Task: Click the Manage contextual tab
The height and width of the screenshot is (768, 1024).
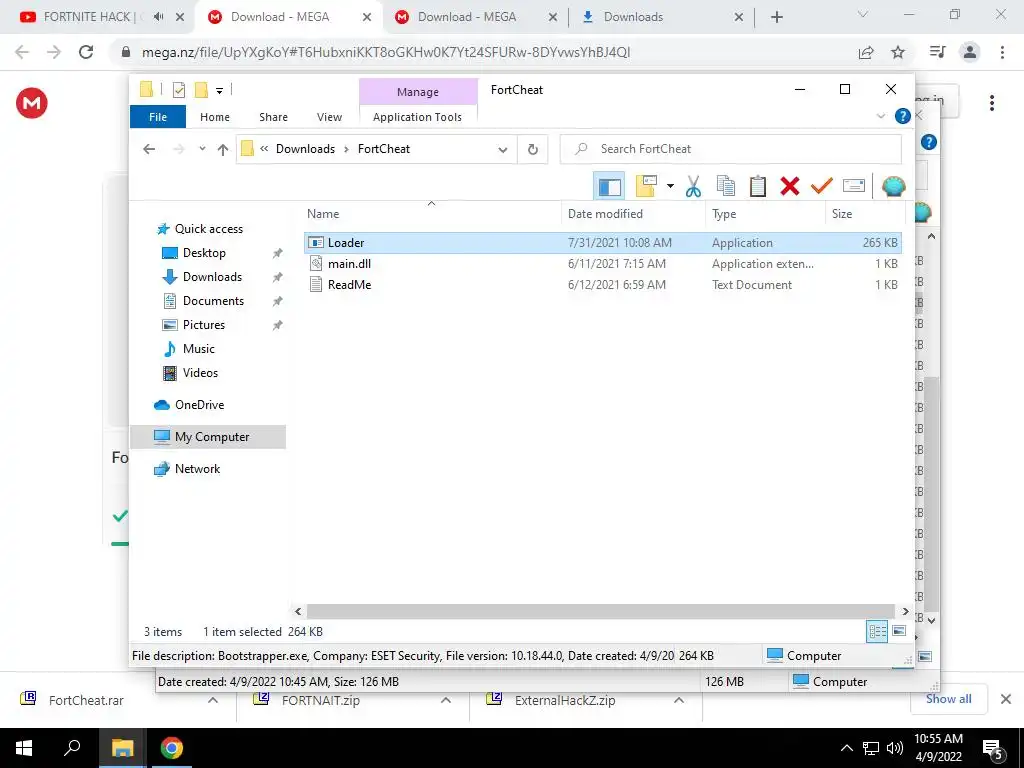Action: 418,92
